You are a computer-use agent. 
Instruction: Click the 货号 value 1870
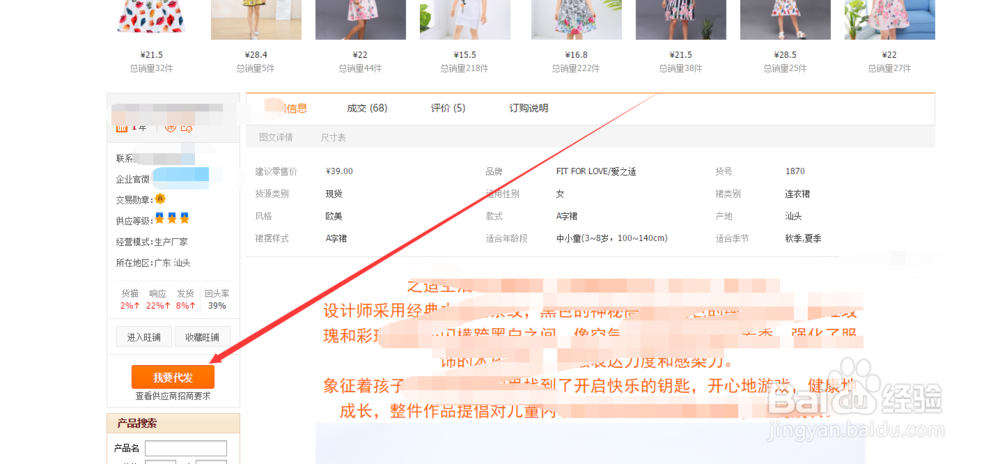click(x=795, y=171)
